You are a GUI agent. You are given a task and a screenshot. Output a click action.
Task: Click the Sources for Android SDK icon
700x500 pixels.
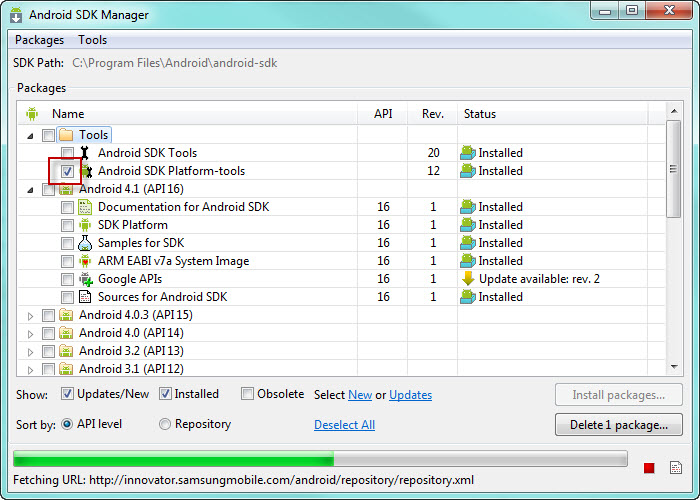(x=85, y=297)
